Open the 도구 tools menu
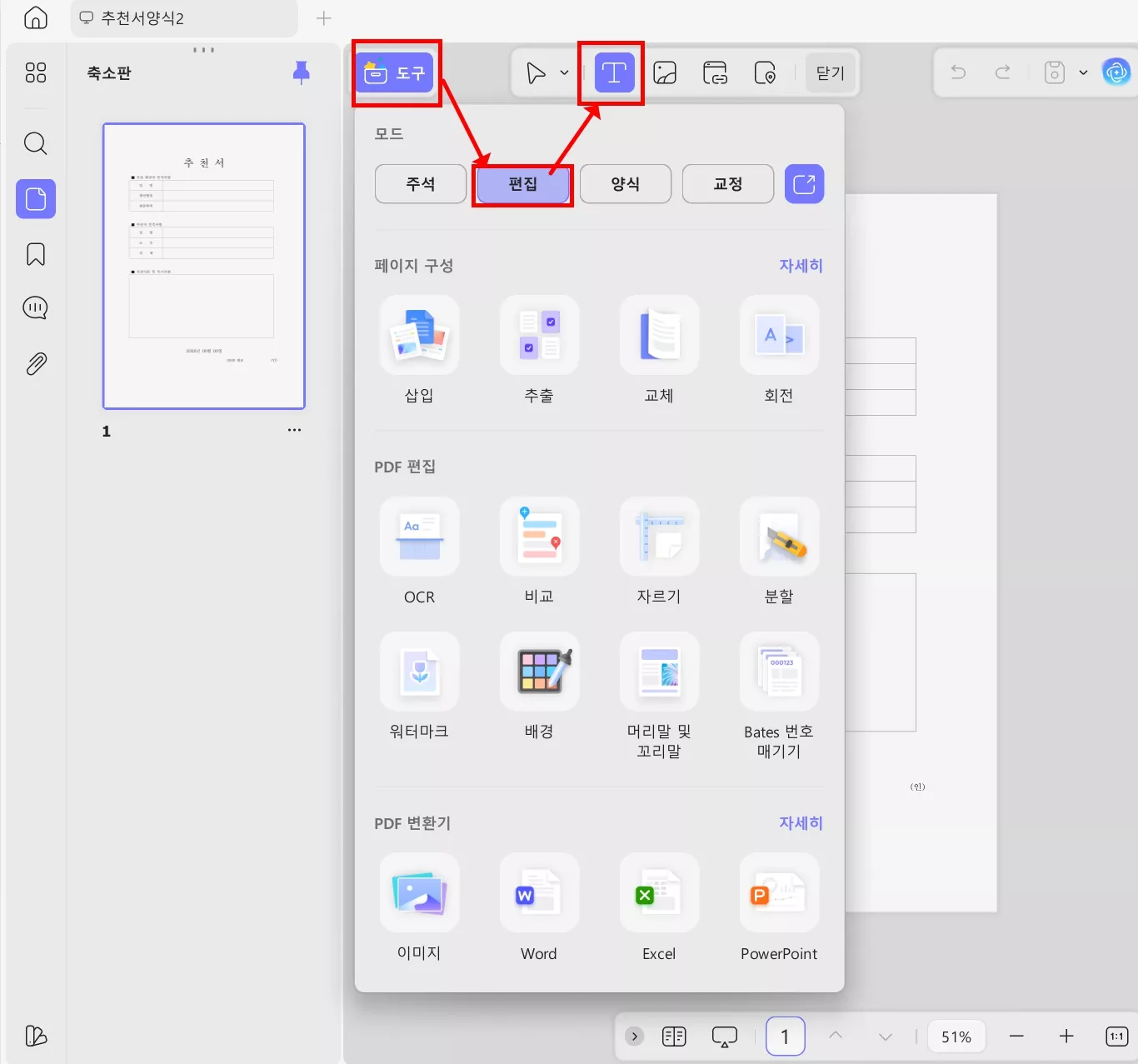 point(395,73)
